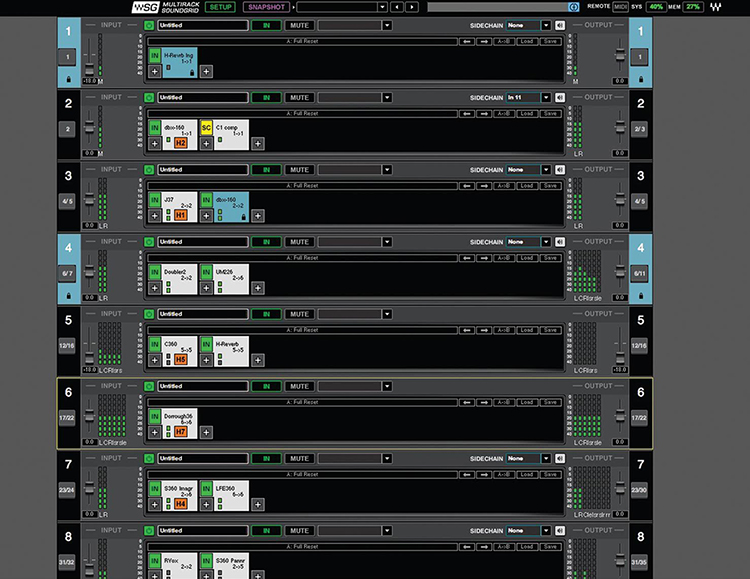Viewport: 750px width, 579px height.
Task: Click rack 4 output lock icon
Action: [x=641, y=296]
